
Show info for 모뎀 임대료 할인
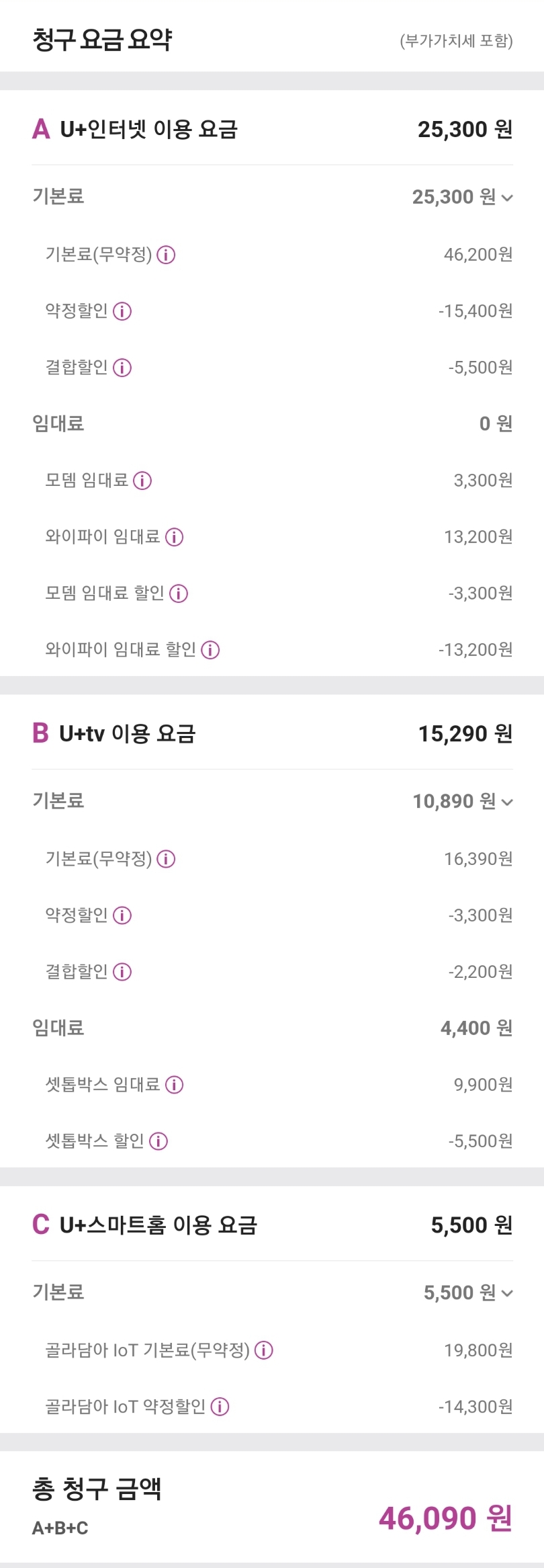179,593
